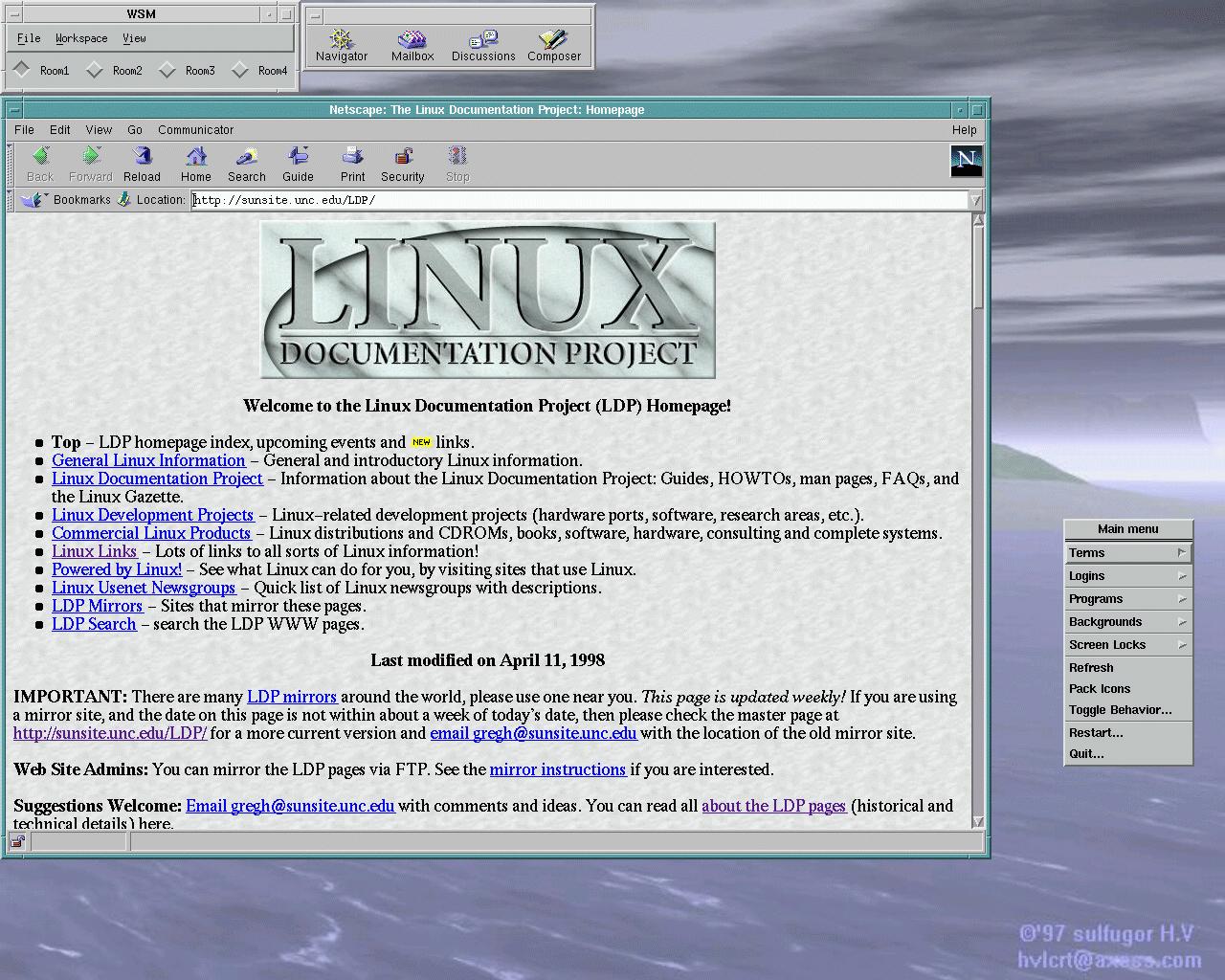Open the WSM window menu button
This screenshot has width=1225, height=980.
(14, 14)
